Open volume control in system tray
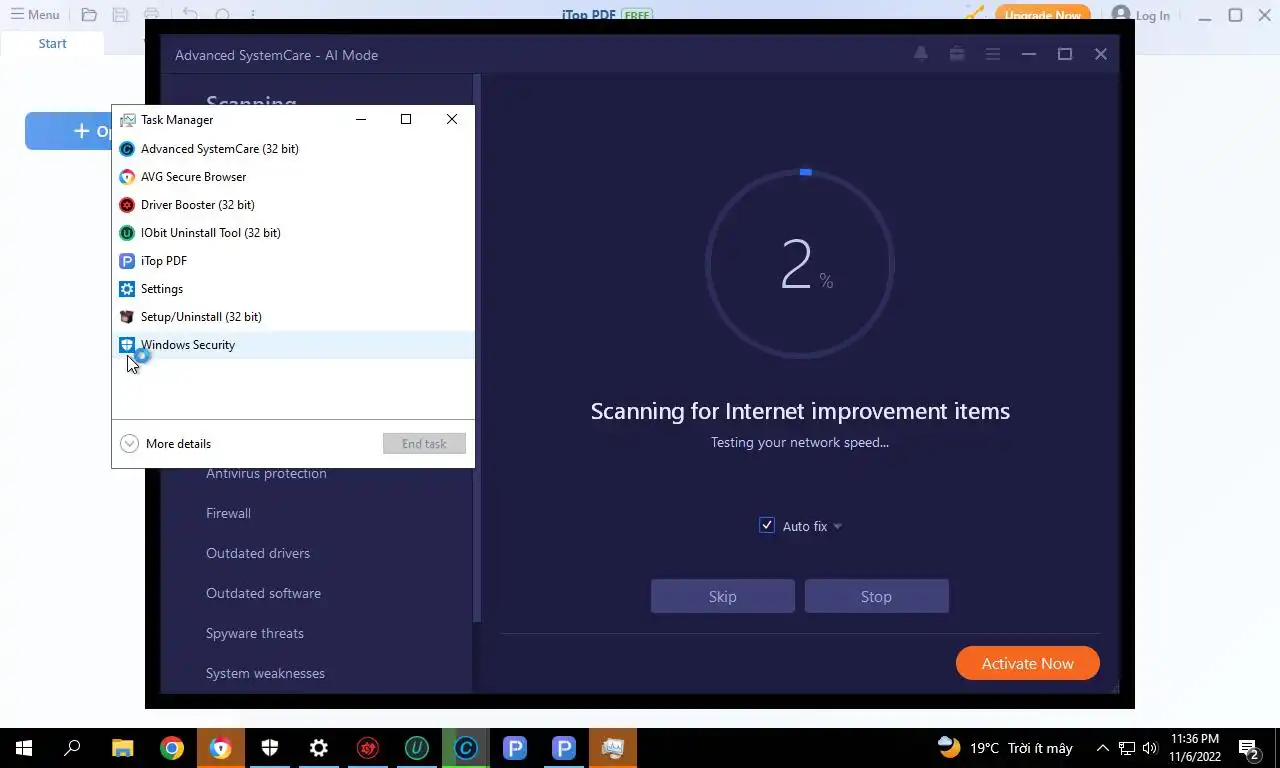The width and height of the screenshot is (1280, 768). pyautogui.click(x=1150, y=748)
